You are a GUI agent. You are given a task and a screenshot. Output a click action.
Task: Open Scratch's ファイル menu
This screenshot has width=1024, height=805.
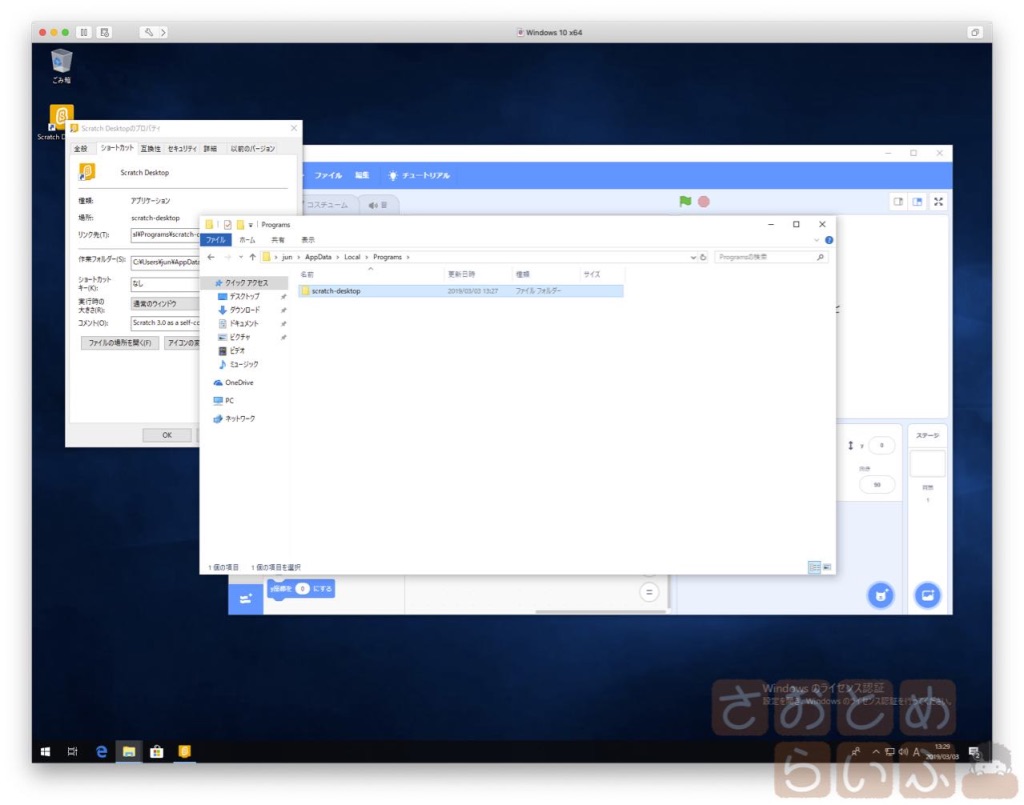pos(328,175)
